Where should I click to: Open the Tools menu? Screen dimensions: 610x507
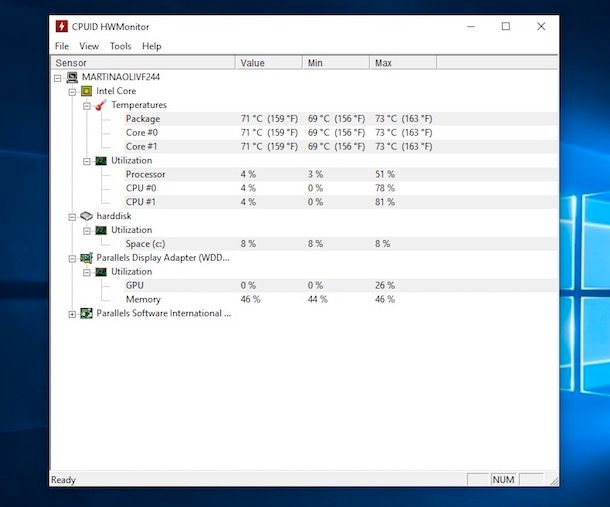click(120, 46)
